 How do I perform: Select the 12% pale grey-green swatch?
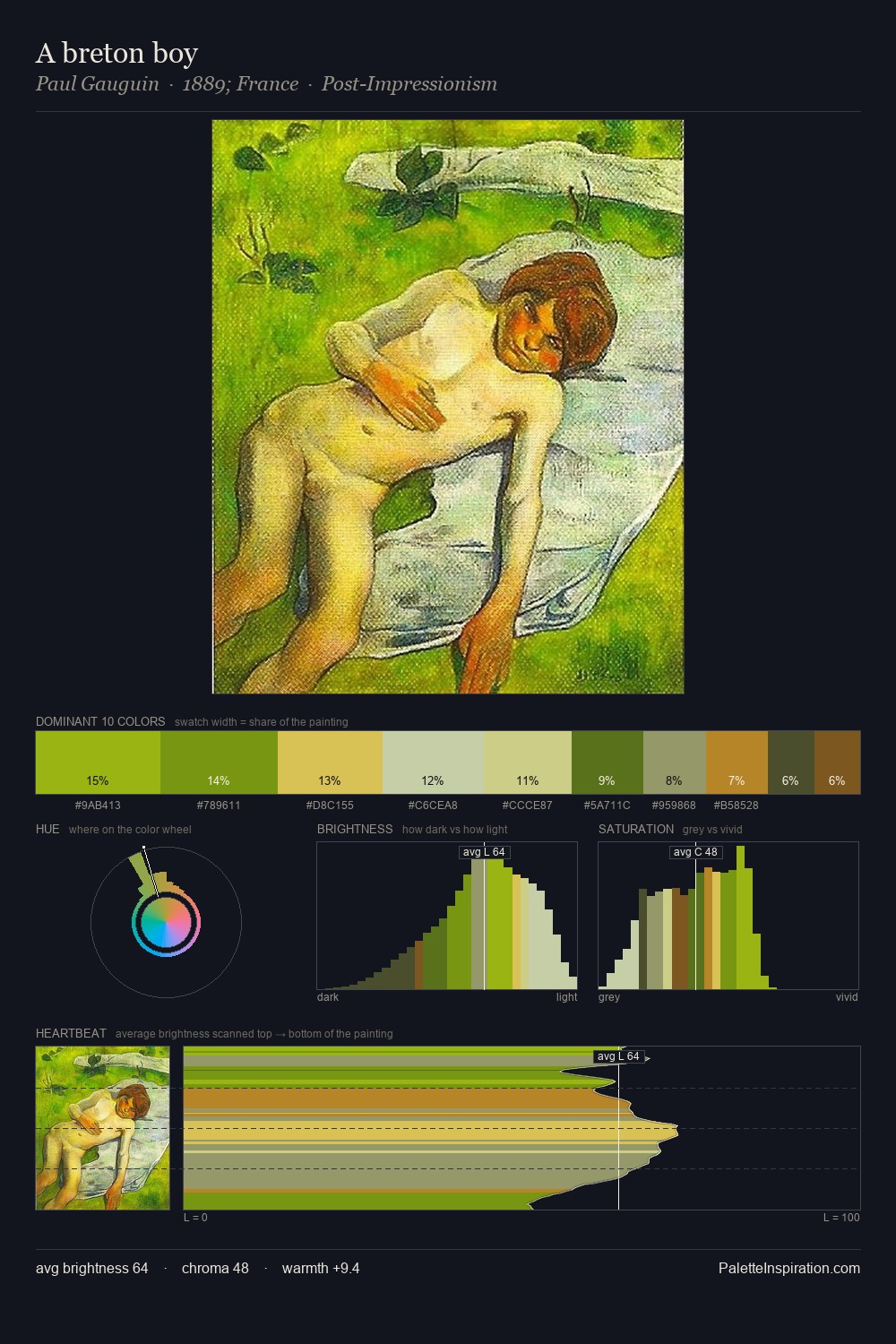(x=433, y=762)
